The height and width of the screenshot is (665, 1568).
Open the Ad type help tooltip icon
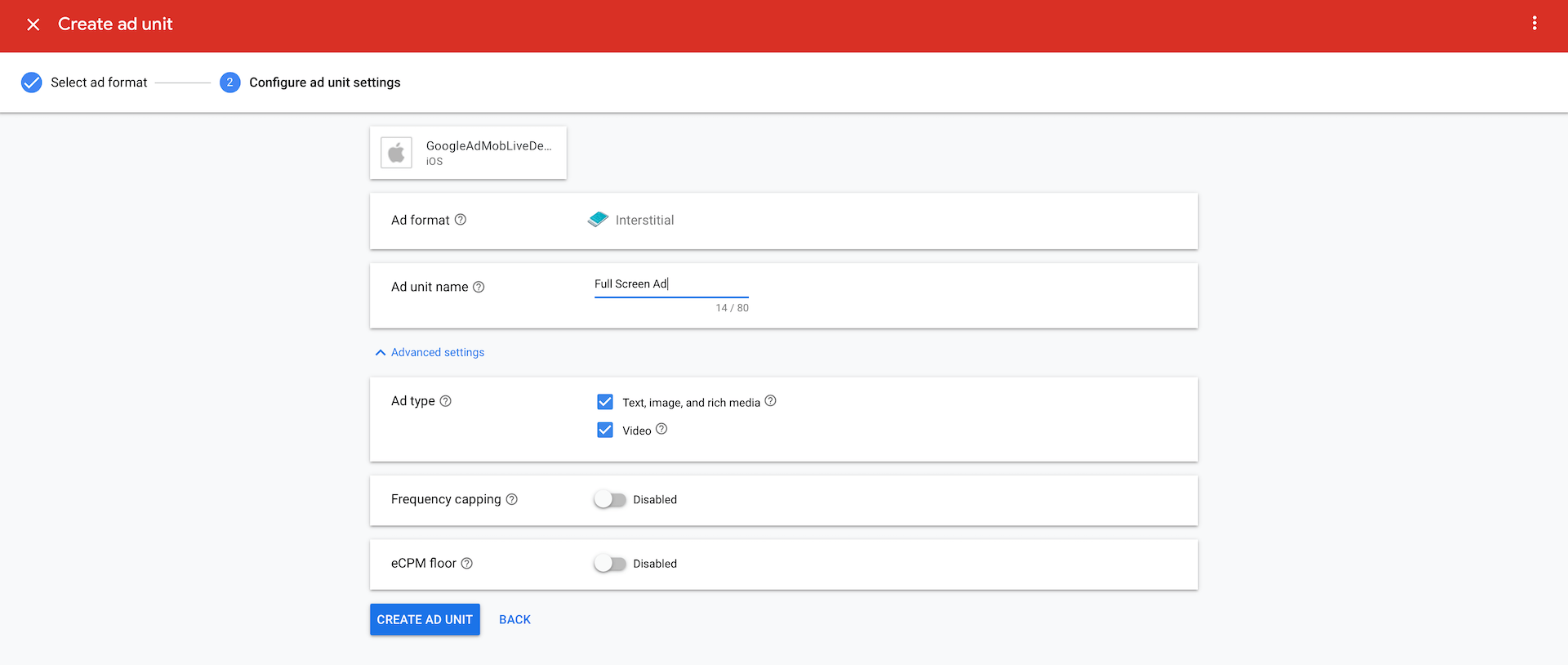tap(445, 401)
